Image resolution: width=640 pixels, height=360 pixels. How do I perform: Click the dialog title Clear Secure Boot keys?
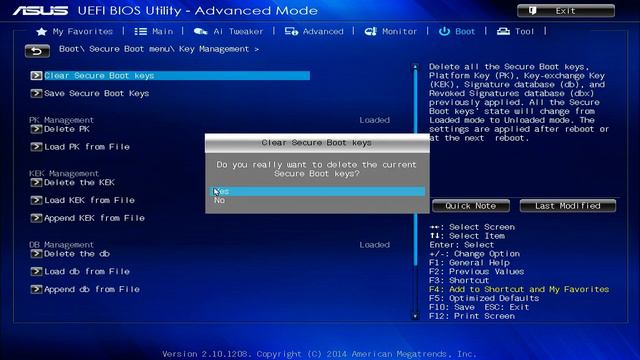(317, 143)
